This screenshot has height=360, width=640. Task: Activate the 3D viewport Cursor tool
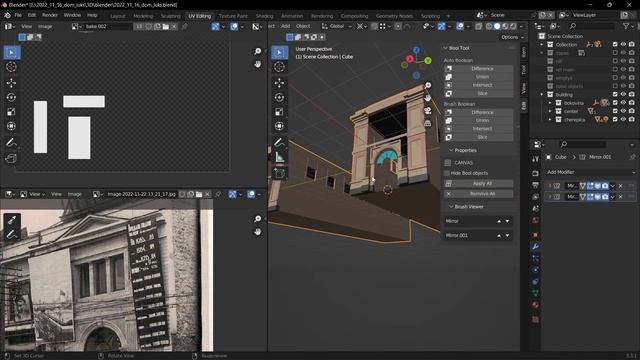click(280, 67)
